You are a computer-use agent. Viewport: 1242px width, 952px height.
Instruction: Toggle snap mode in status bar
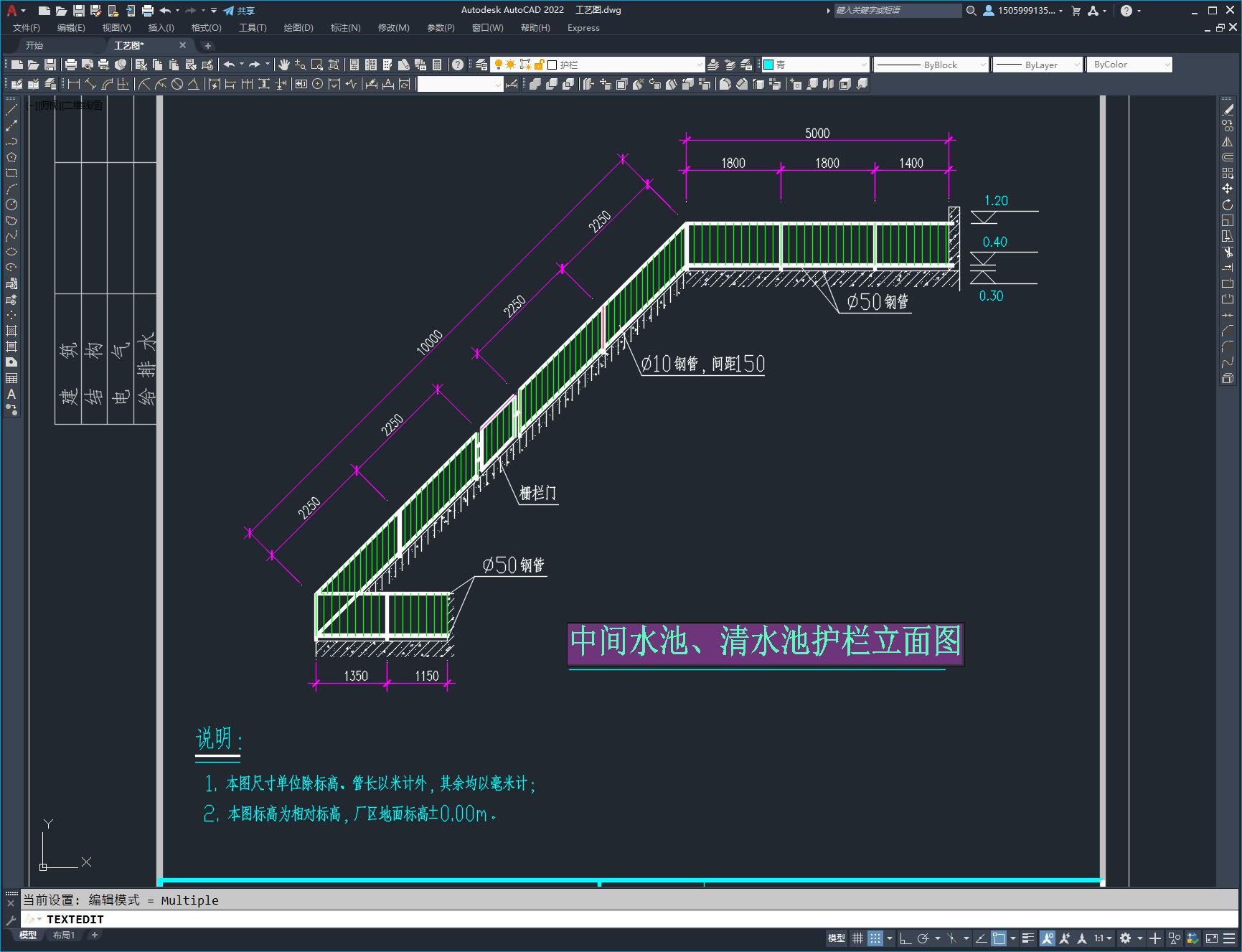[875, 938]
